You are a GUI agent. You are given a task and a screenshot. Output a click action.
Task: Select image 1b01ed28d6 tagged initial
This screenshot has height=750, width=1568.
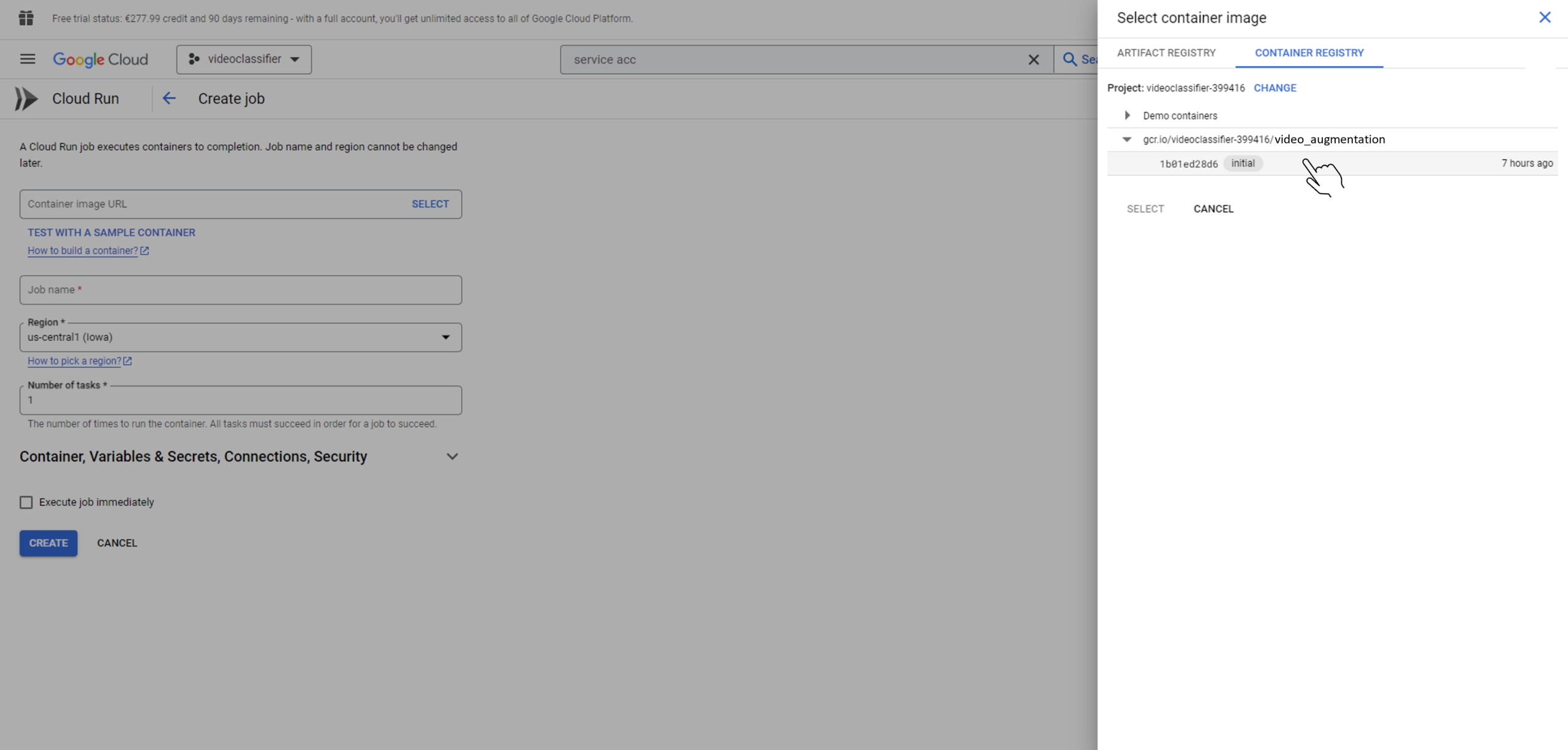pos(1188,164)
